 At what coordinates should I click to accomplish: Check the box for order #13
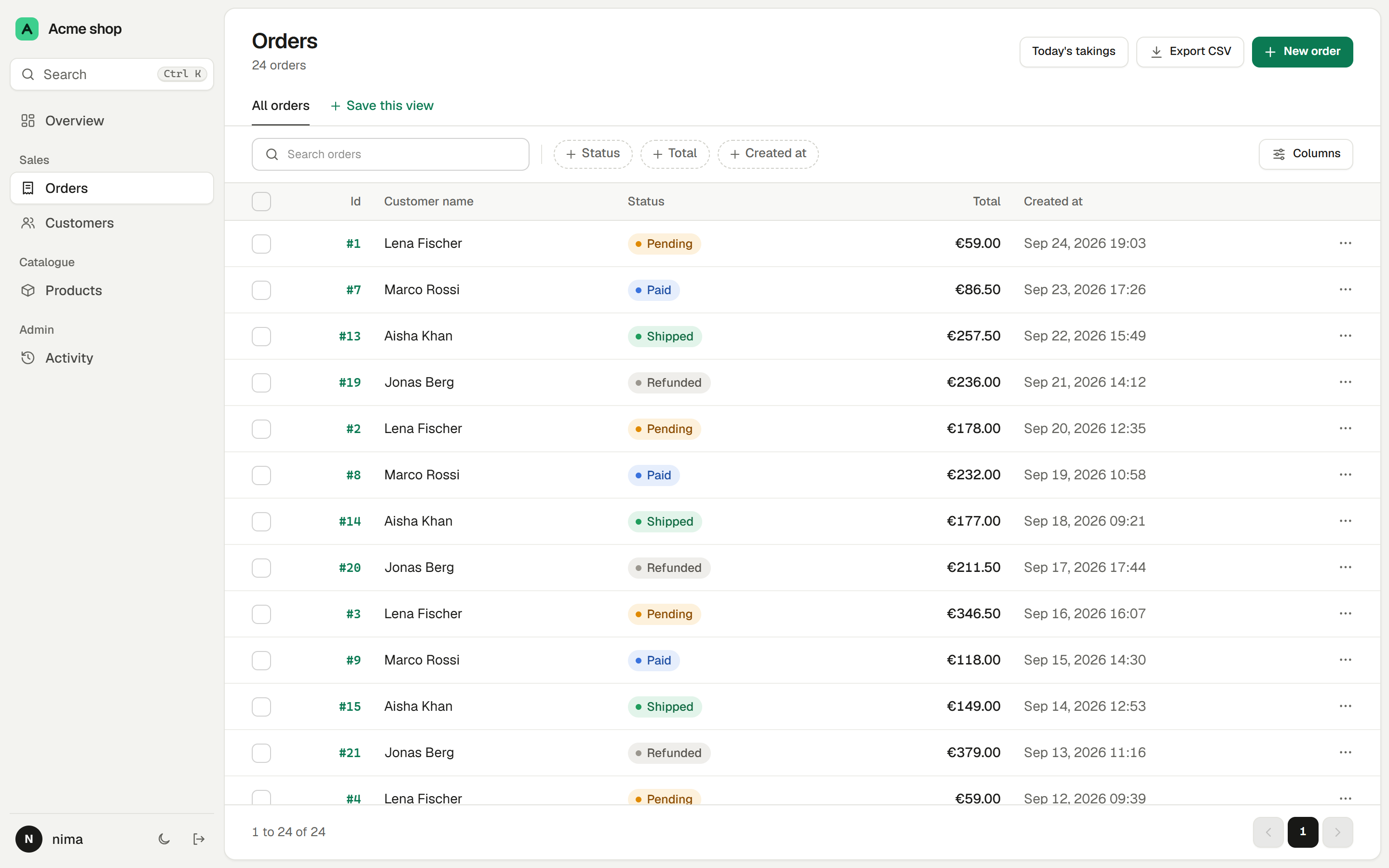(261, 337)
